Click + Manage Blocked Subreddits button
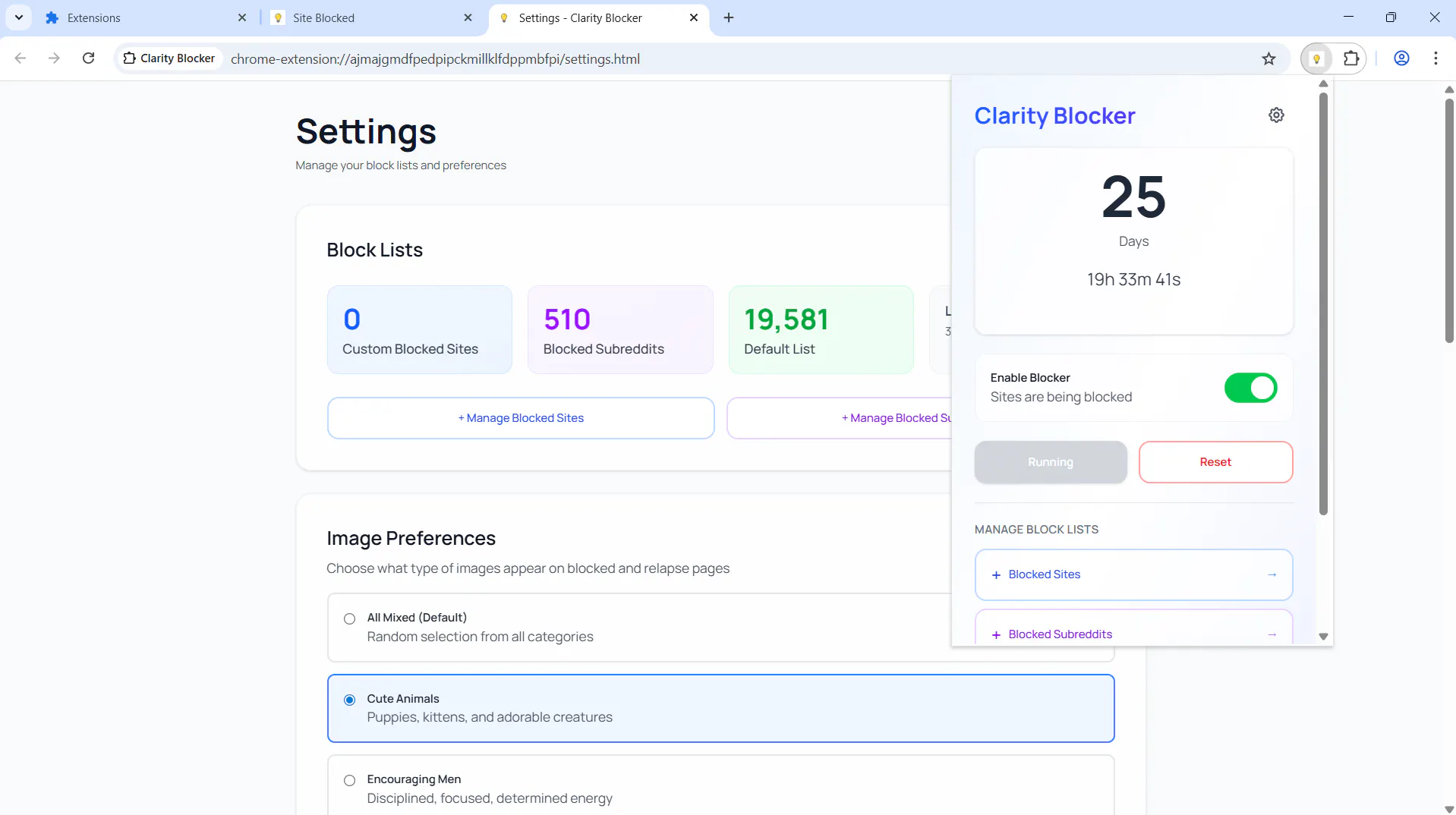 (x=839, y=418)
